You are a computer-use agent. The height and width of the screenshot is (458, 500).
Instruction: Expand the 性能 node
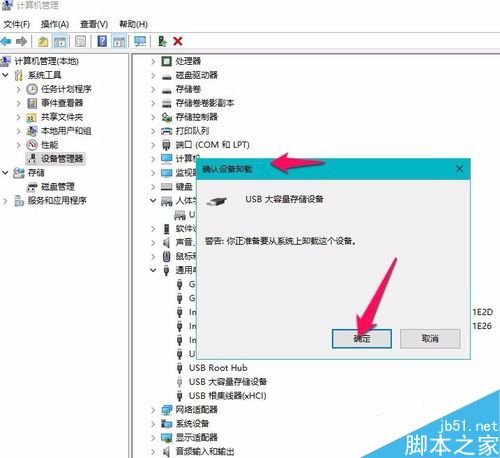(x=19, y=145)
